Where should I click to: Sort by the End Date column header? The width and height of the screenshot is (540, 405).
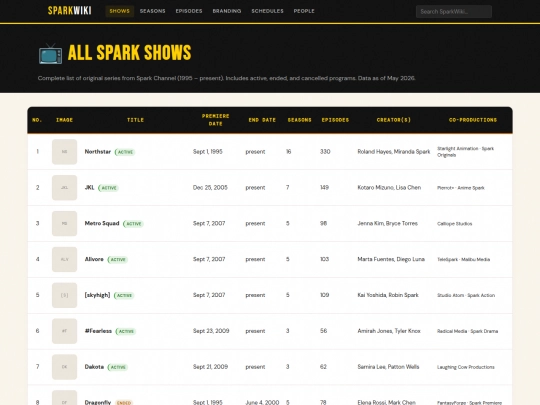click(262, 120)
